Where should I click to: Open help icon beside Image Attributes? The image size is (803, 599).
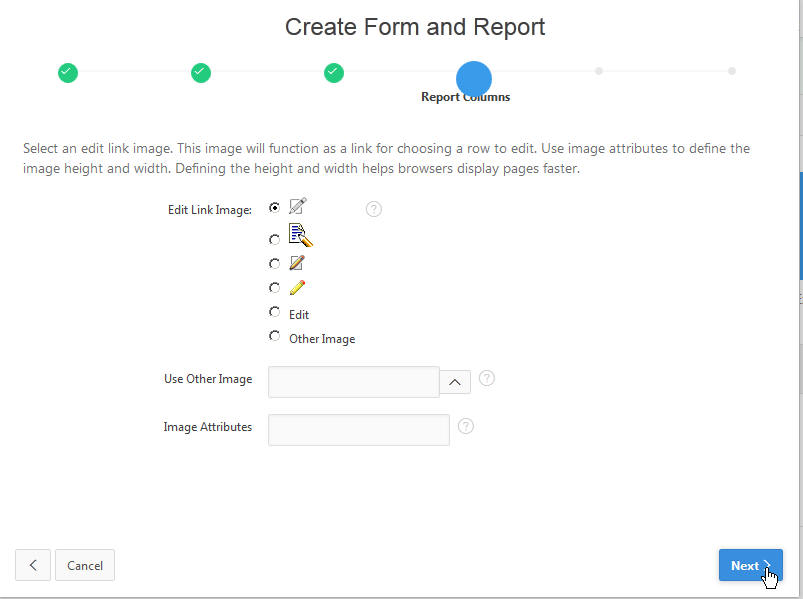466,426
